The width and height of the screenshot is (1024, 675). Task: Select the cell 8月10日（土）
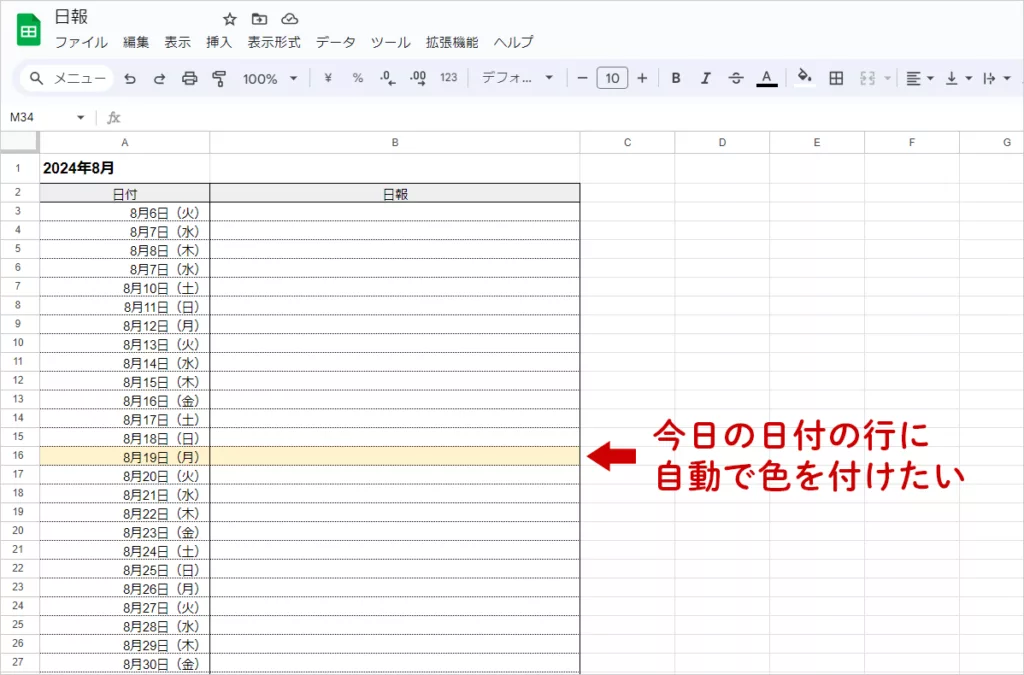click(125, 287)
